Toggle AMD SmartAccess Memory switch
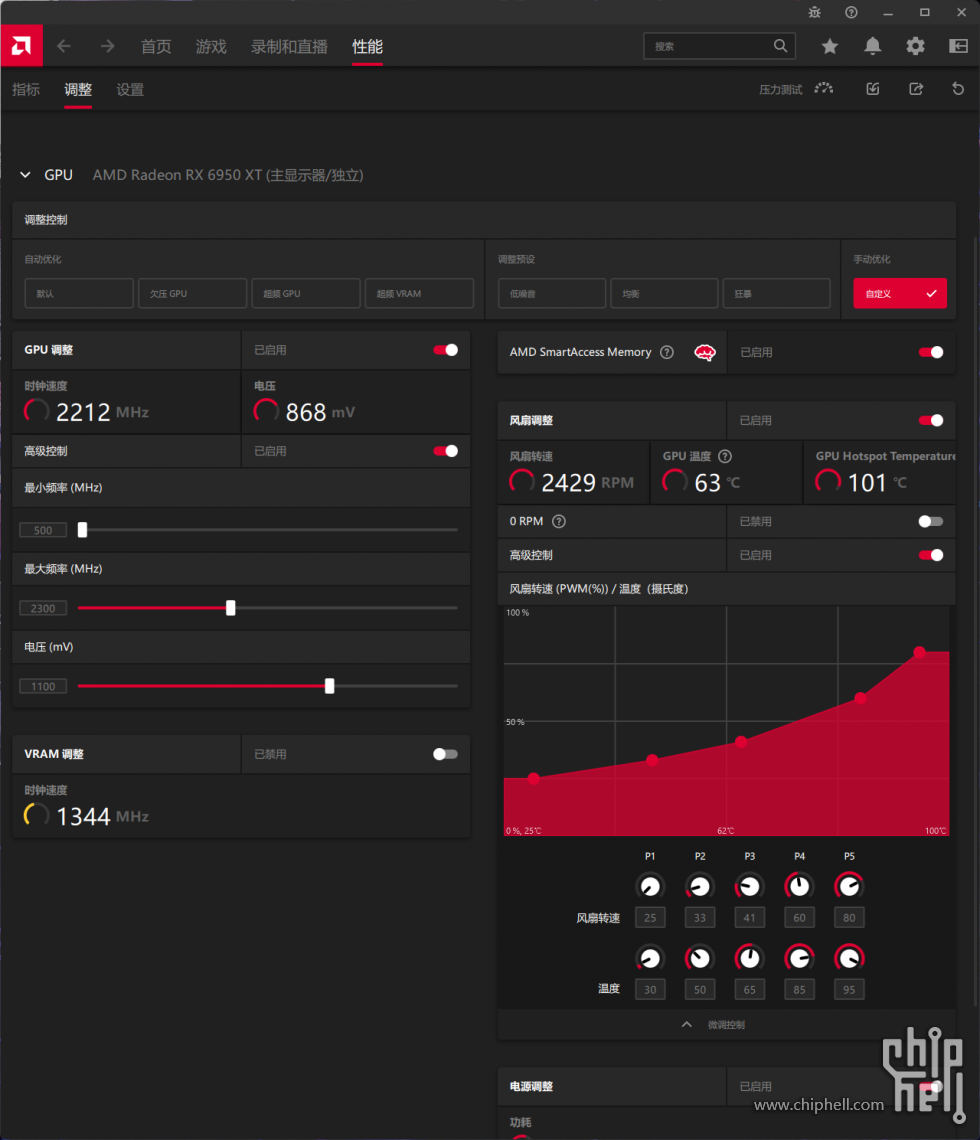Image resolution: width=980 pixels, height=1140 pixels. coord(931,353)
